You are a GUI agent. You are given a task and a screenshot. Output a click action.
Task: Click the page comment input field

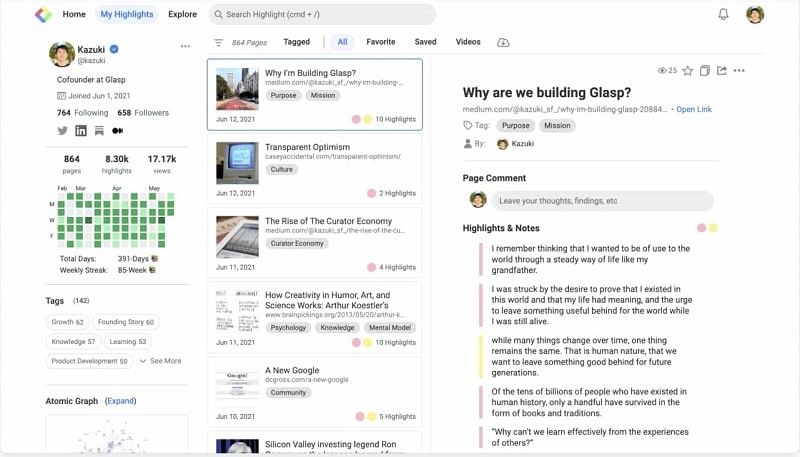tap(603, 201)
